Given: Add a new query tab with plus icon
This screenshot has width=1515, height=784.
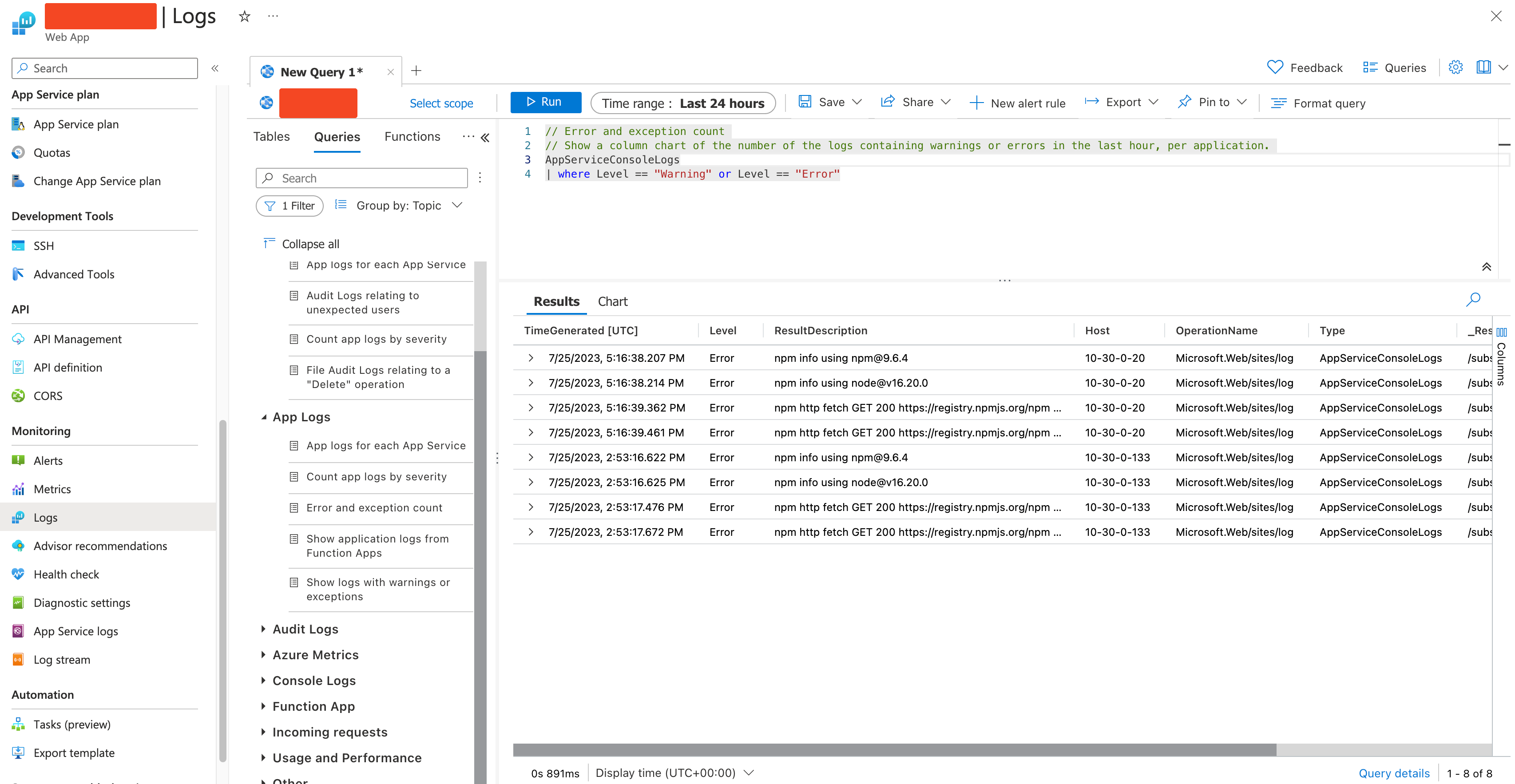Looking at the screenshot, I should coord(416,71).
